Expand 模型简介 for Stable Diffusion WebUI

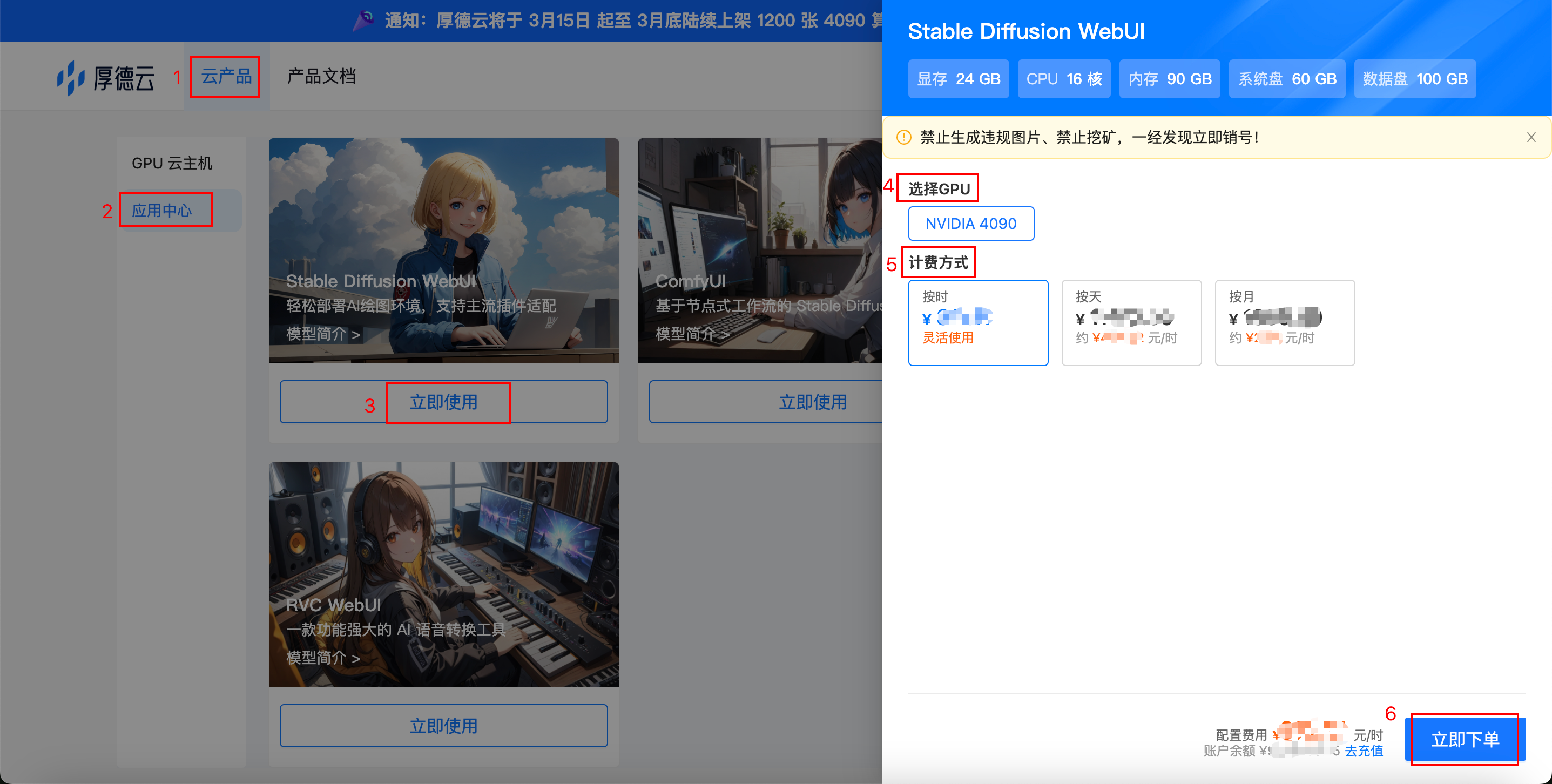click(323, 334)
